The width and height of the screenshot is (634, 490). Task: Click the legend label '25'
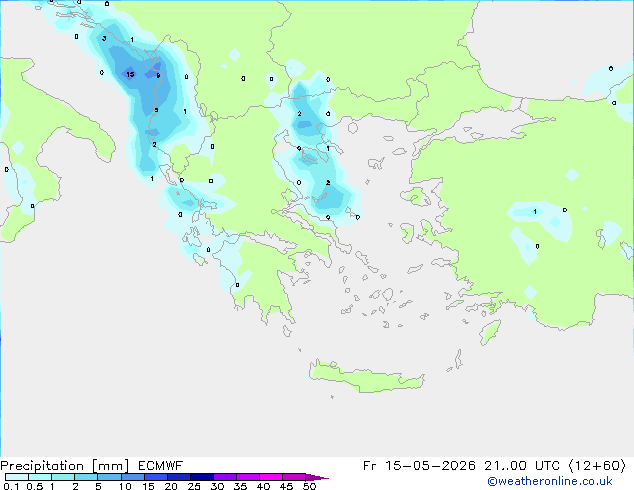194,486
